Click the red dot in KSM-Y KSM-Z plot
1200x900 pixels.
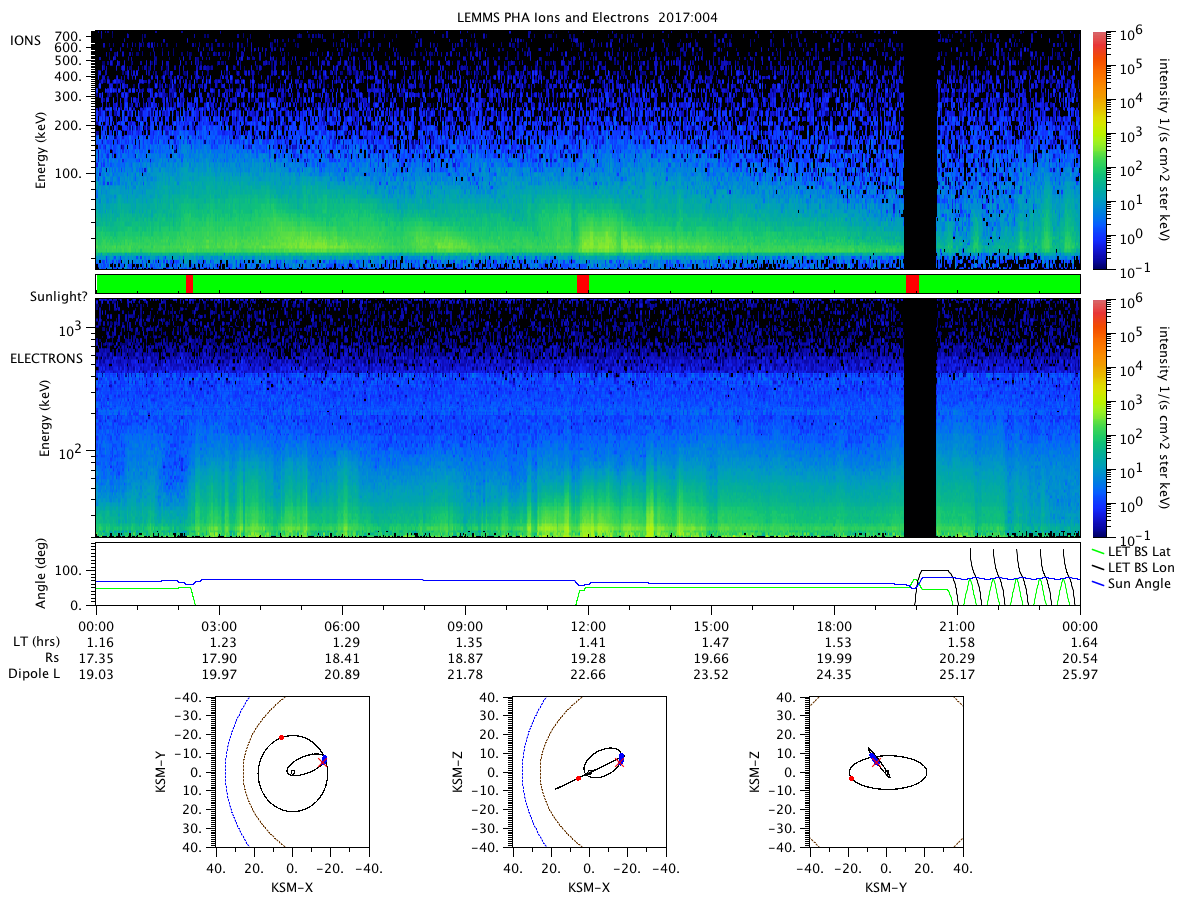[851, 778]
